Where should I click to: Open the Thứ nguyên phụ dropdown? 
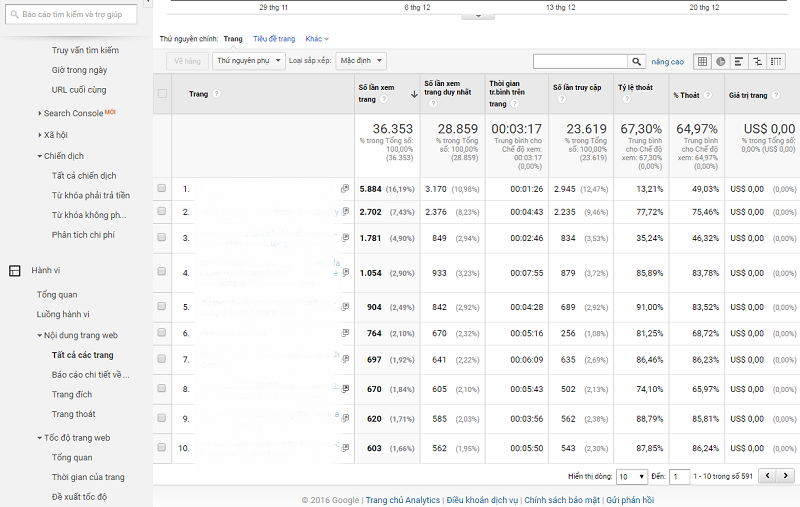click(x=249, y=60)
